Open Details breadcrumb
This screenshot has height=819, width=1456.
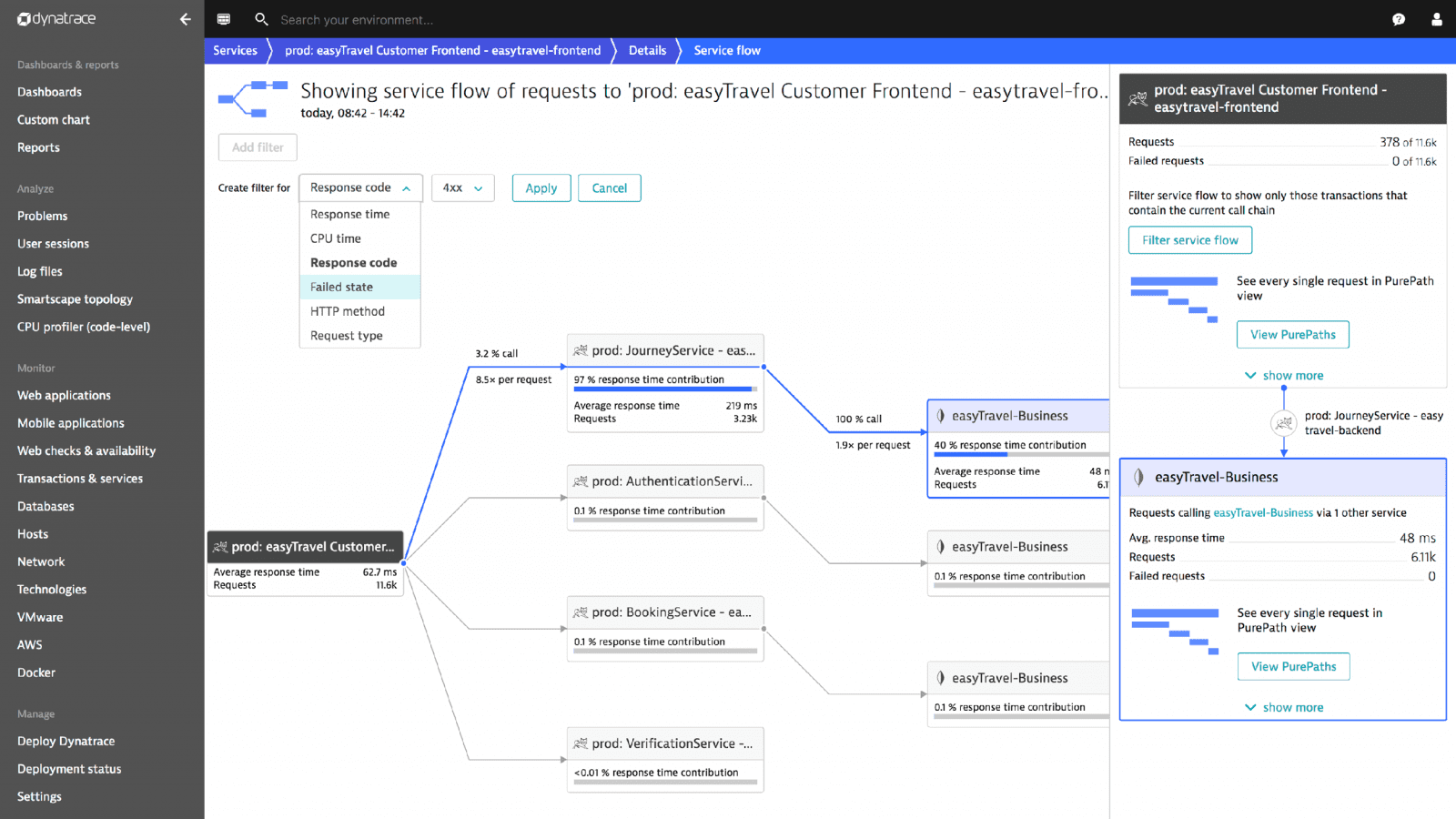tap(647, 50)
